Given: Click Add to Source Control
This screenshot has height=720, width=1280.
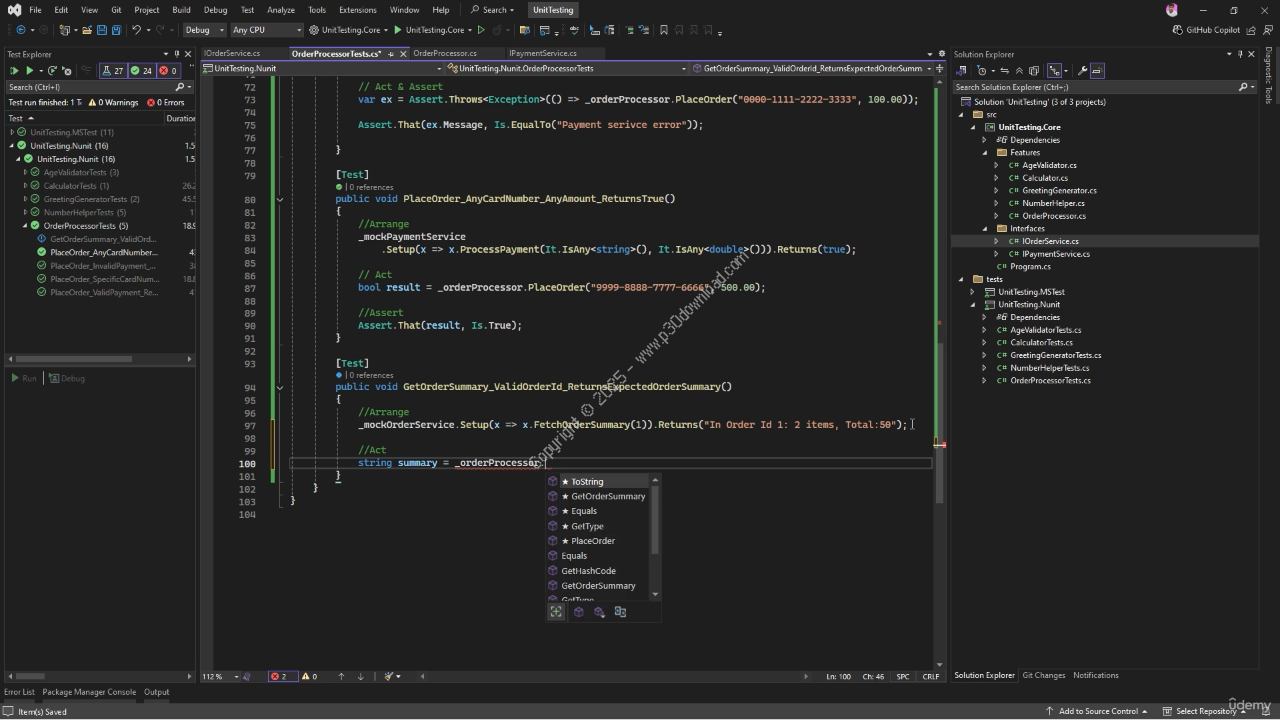Looking at the screenshot, I should coord(1098,711).
